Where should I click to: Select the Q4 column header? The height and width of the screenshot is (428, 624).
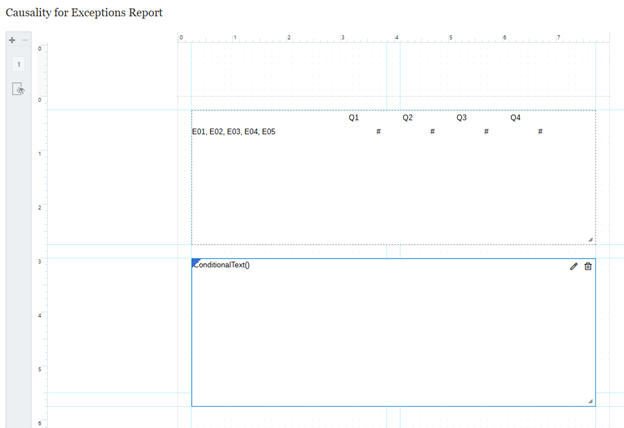[x=515, y=118]
